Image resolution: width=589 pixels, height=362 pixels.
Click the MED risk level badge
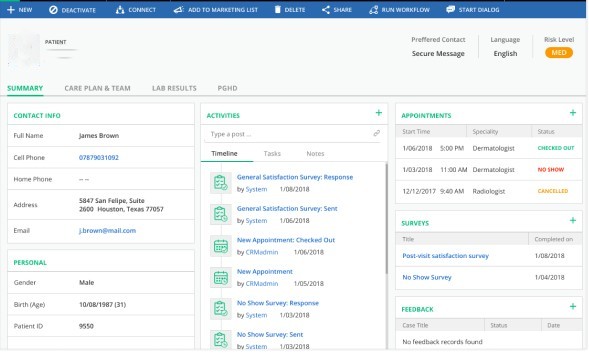click(x=559, y=53)
